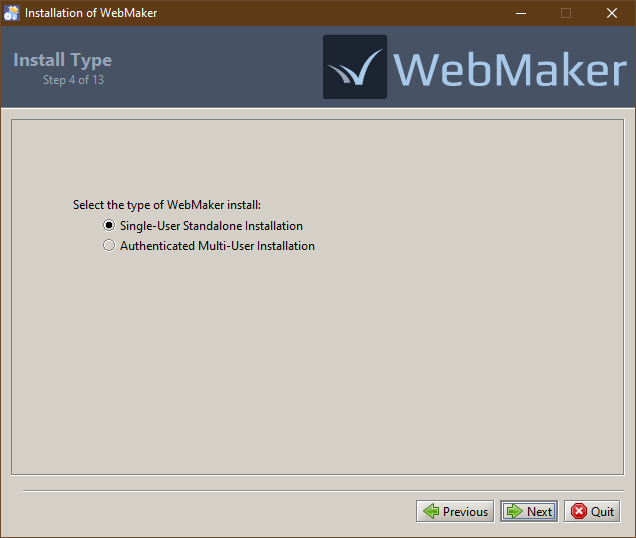Screen dimensions: 636x538
Task: Click the WebMaker banner title text
Action: point(510,69)
